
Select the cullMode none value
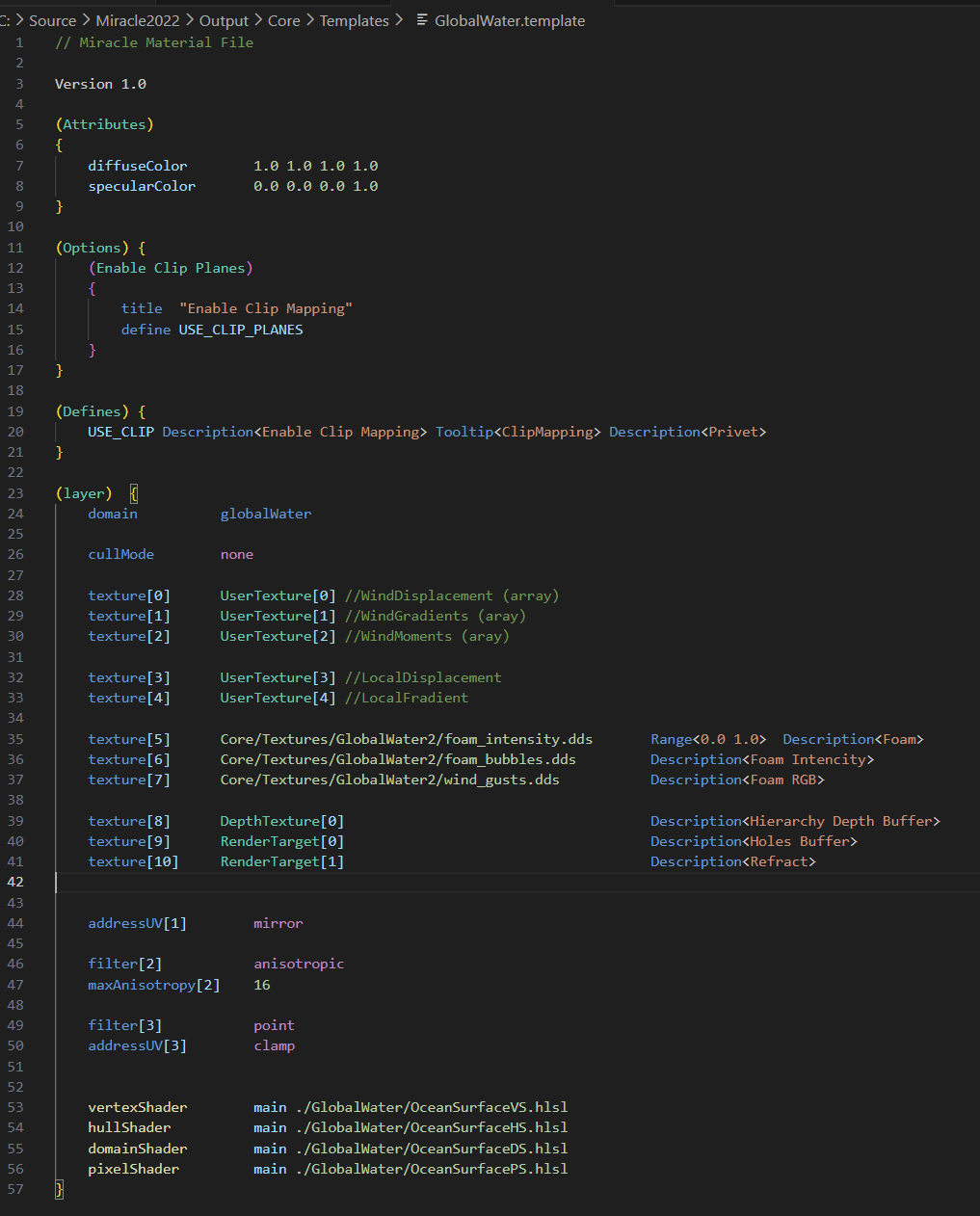coord(237,553)
